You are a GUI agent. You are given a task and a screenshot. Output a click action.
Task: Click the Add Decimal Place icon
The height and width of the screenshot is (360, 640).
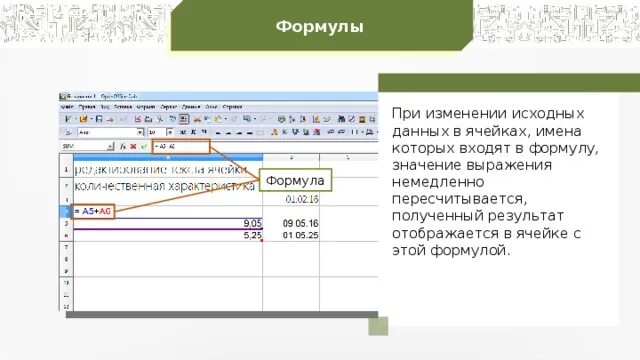tap(307, 132)
